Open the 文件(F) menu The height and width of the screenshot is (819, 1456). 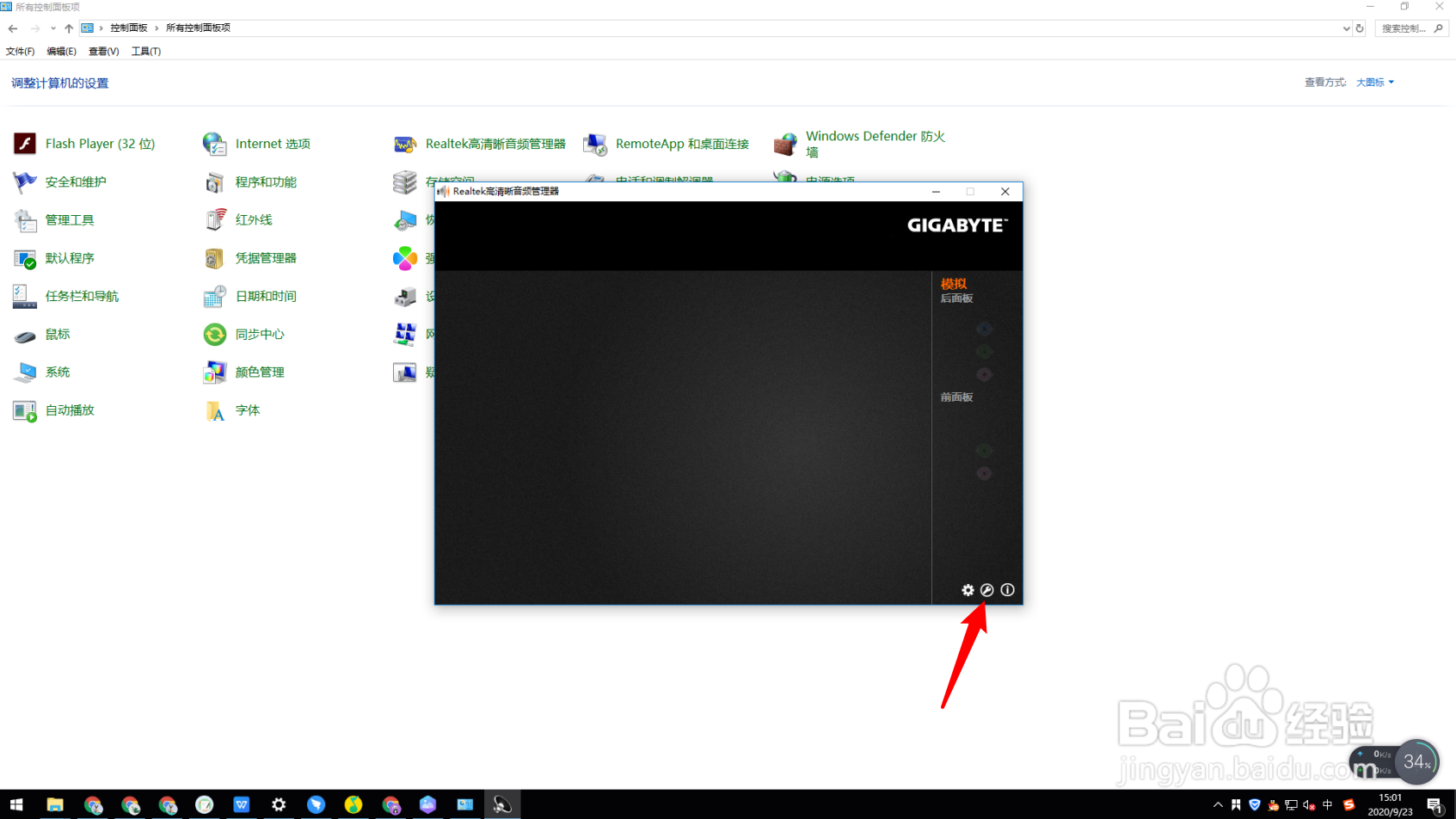[x=20, y=52]
